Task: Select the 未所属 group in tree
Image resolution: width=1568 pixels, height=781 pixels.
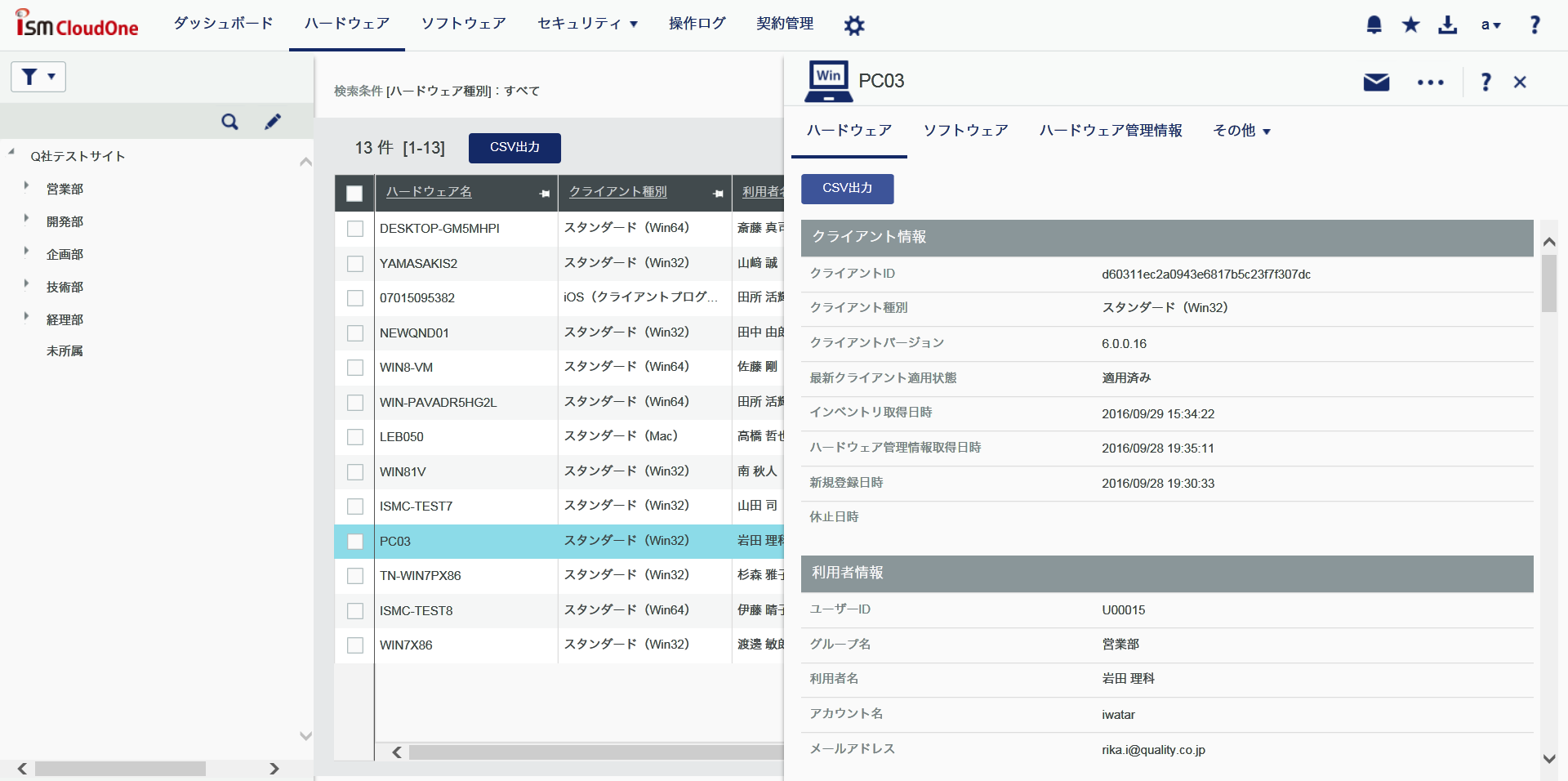Action: pos(65,351)
